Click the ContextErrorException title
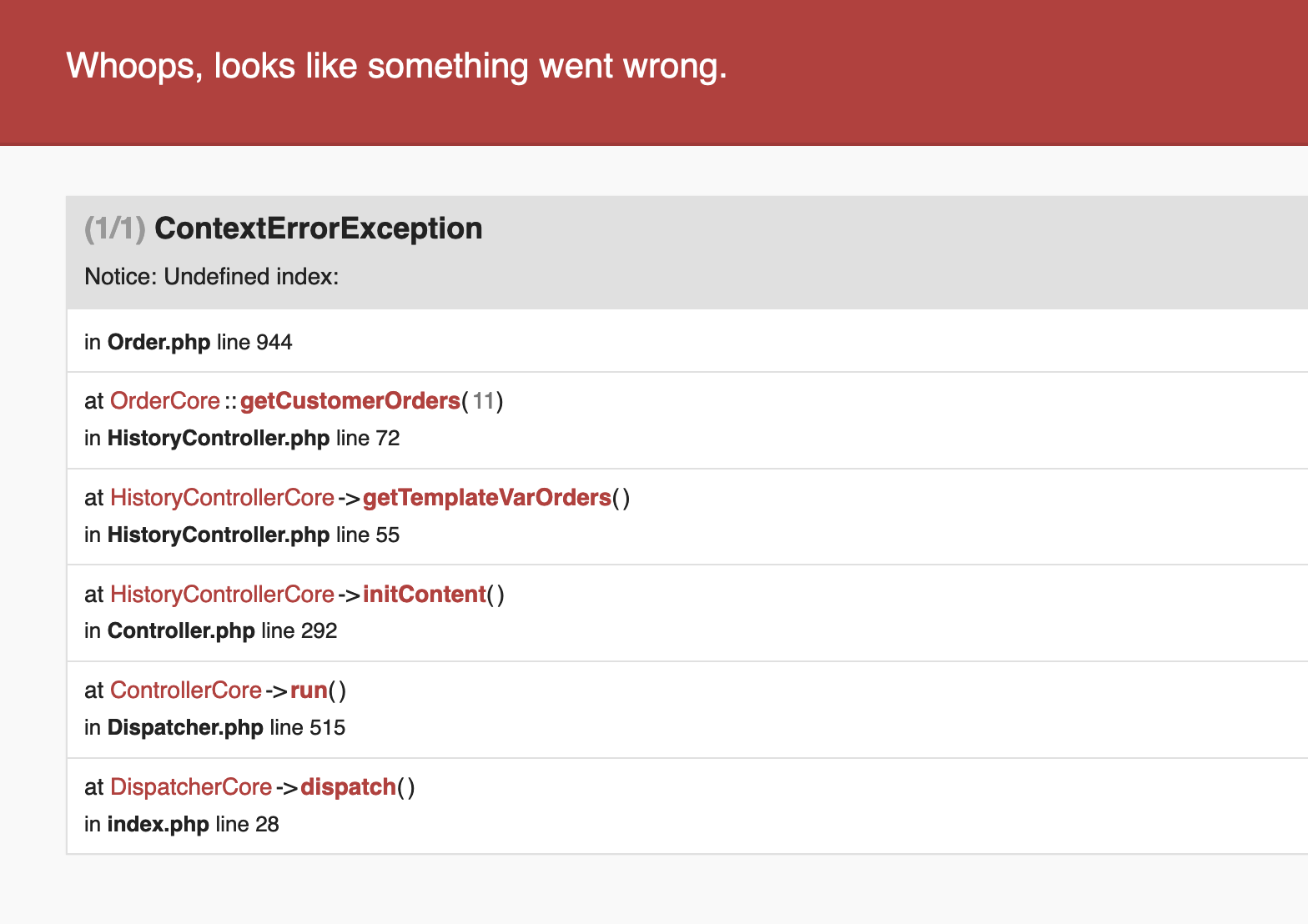Screen dimensions: 1308x924 click(x=318, y=228)
